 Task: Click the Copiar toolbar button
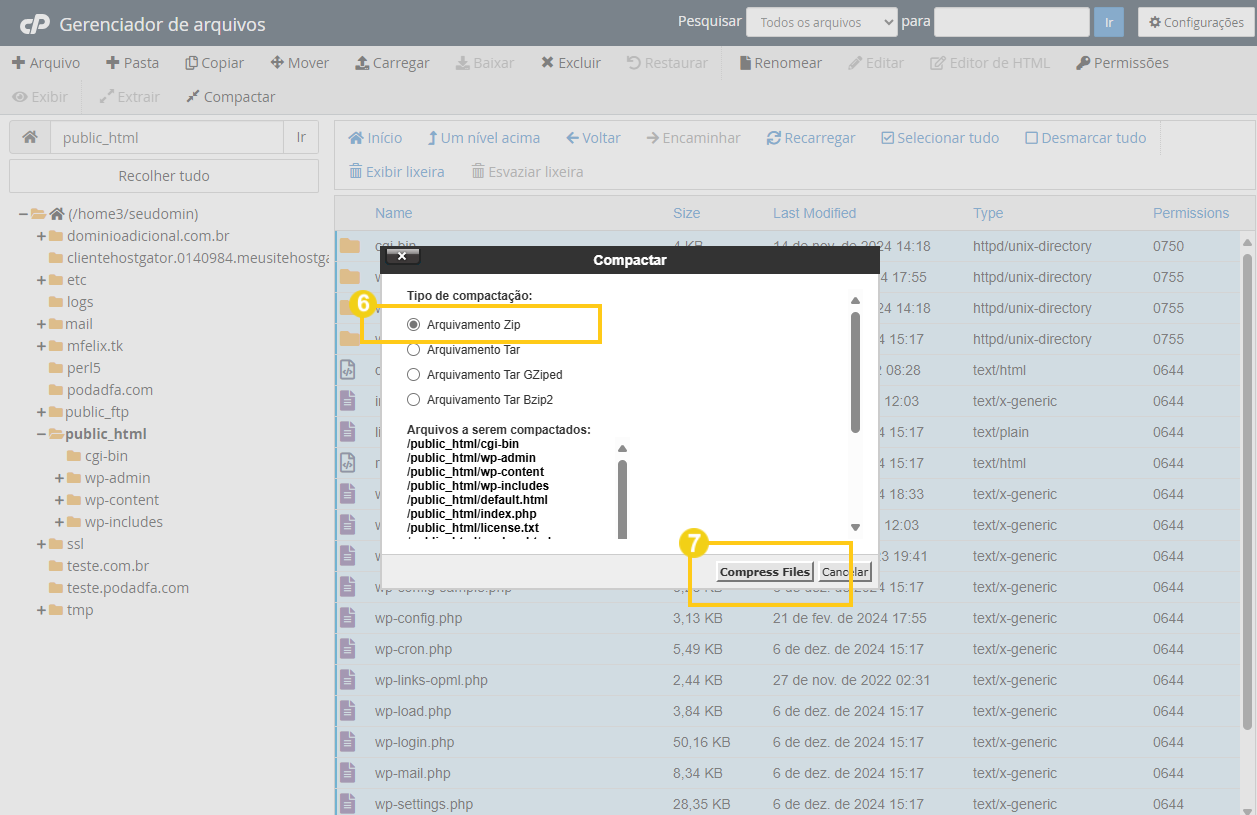214,62
